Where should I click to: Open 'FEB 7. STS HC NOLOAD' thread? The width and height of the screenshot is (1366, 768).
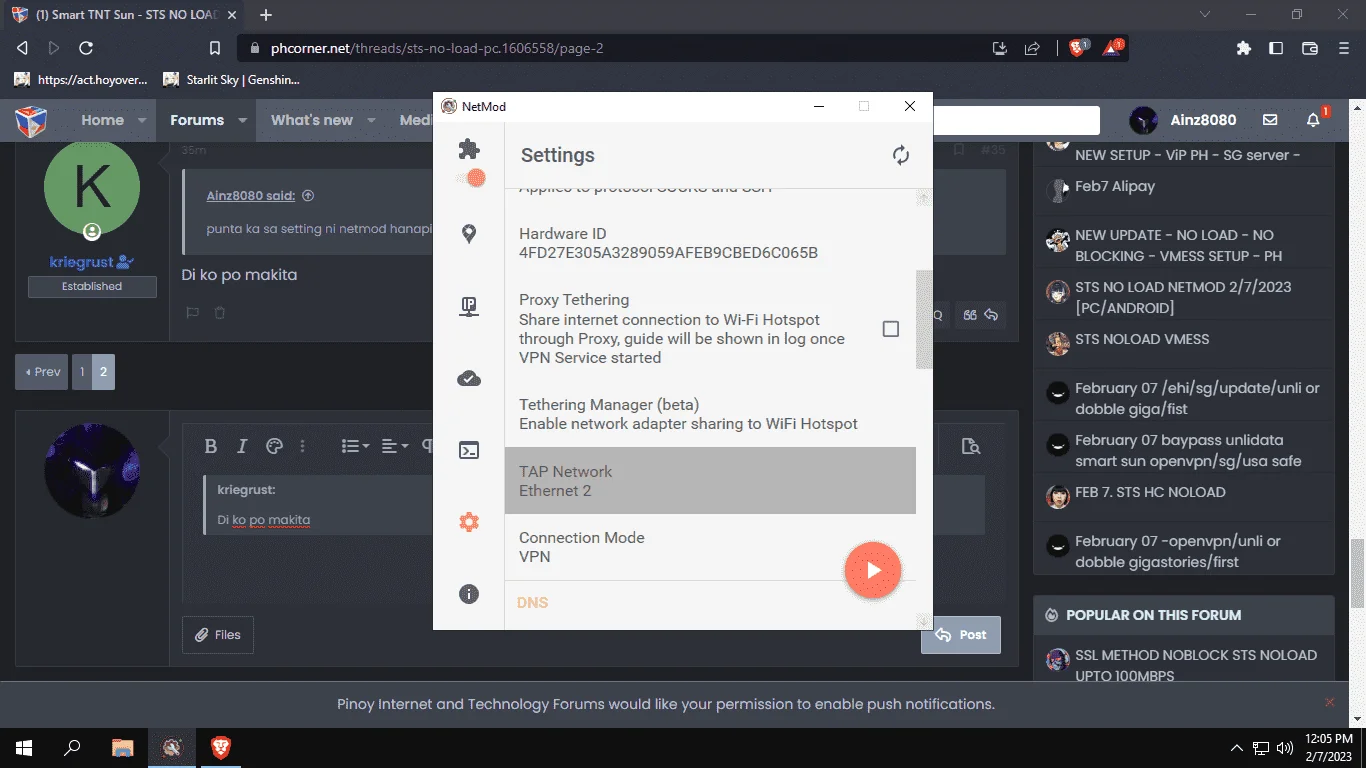tap(1150, 492)
